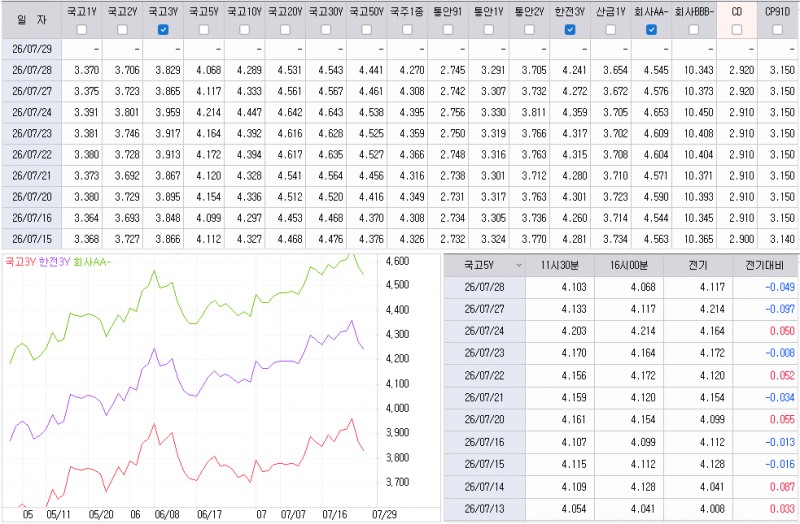This screenshot has width=800, height=524.
Task: Click the purple 한전3Y line end
Action: (363, 348)
